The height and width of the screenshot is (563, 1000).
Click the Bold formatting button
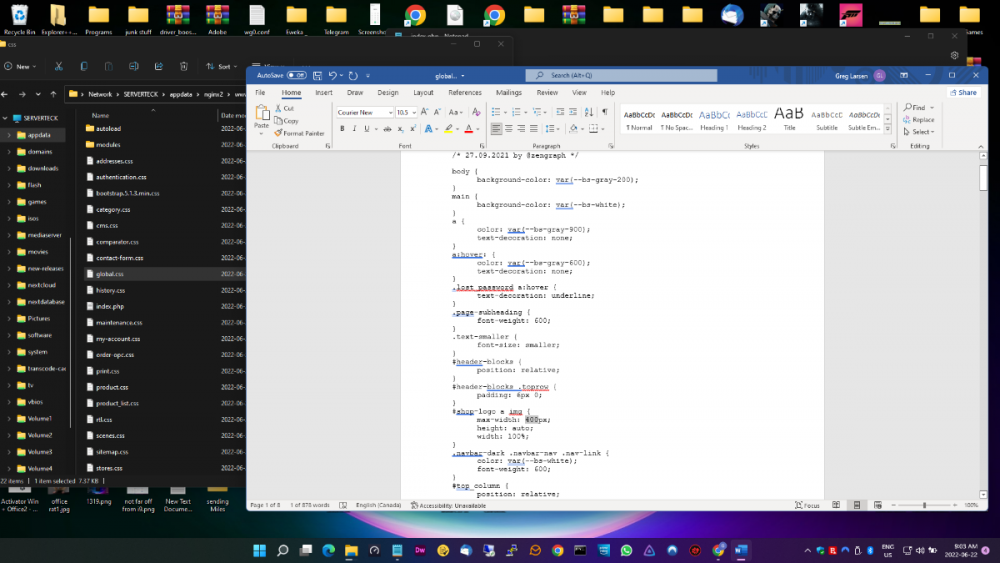click(342, 129)
